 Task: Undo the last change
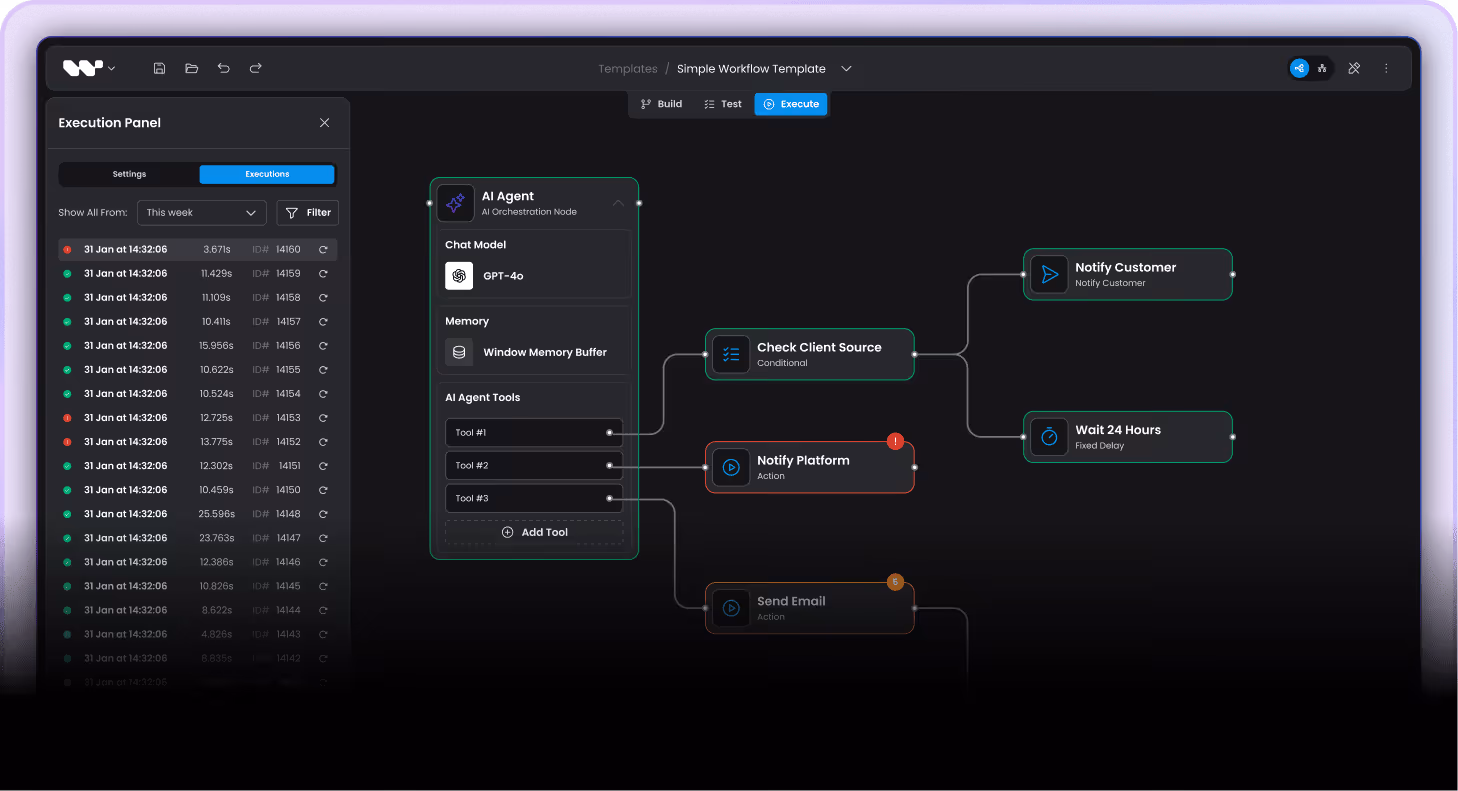point(223,68)
